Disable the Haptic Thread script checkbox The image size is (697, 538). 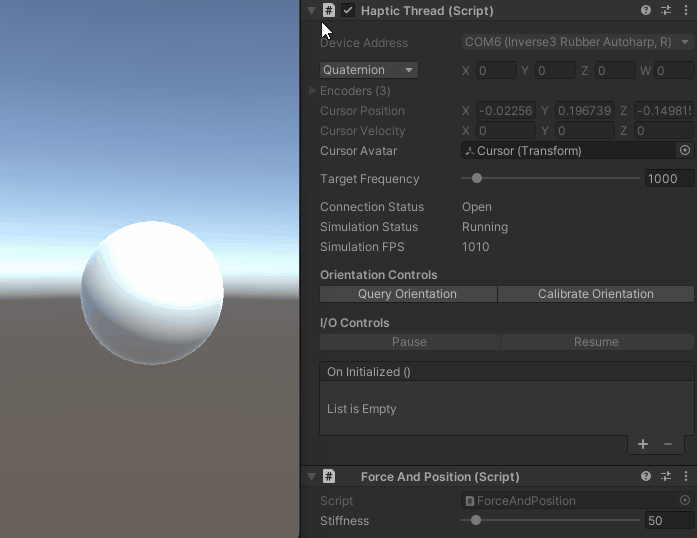348,10
